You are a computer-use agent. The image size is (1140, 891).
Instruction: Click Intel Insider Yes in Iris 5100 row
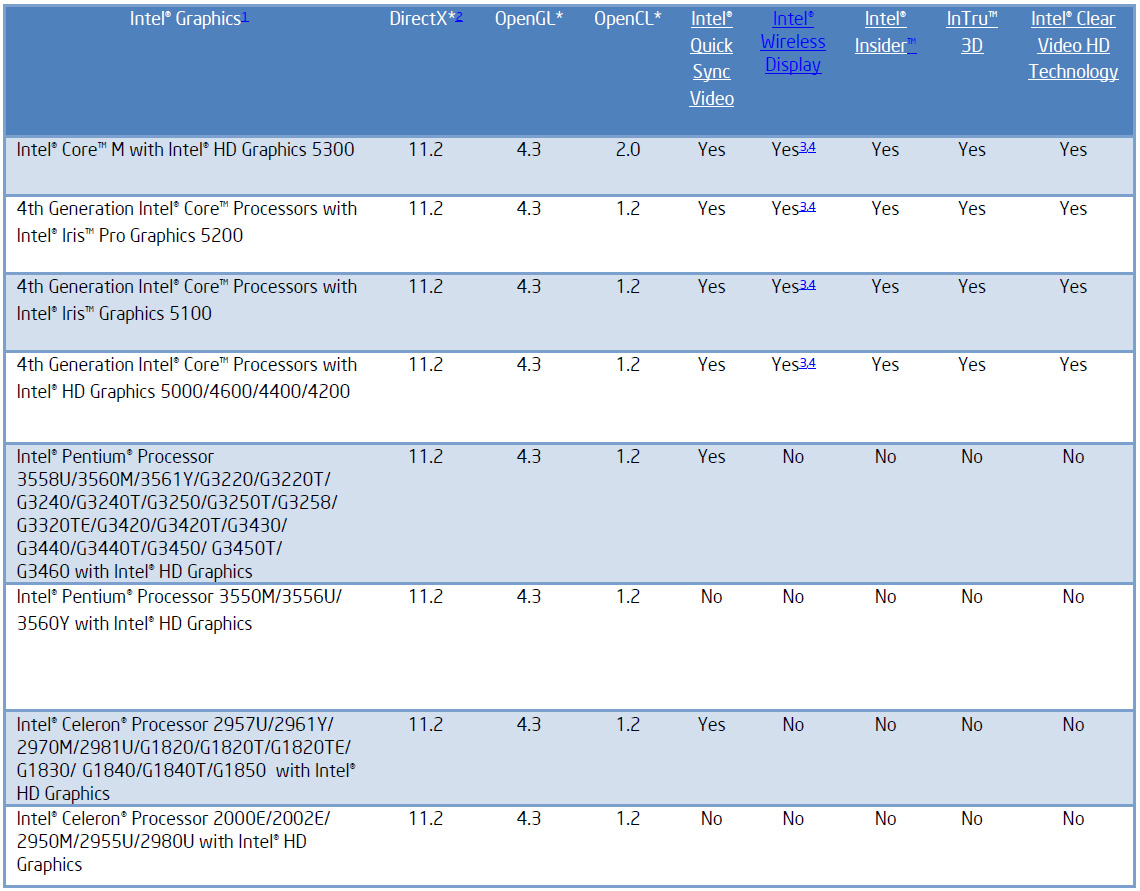(885, 286)
